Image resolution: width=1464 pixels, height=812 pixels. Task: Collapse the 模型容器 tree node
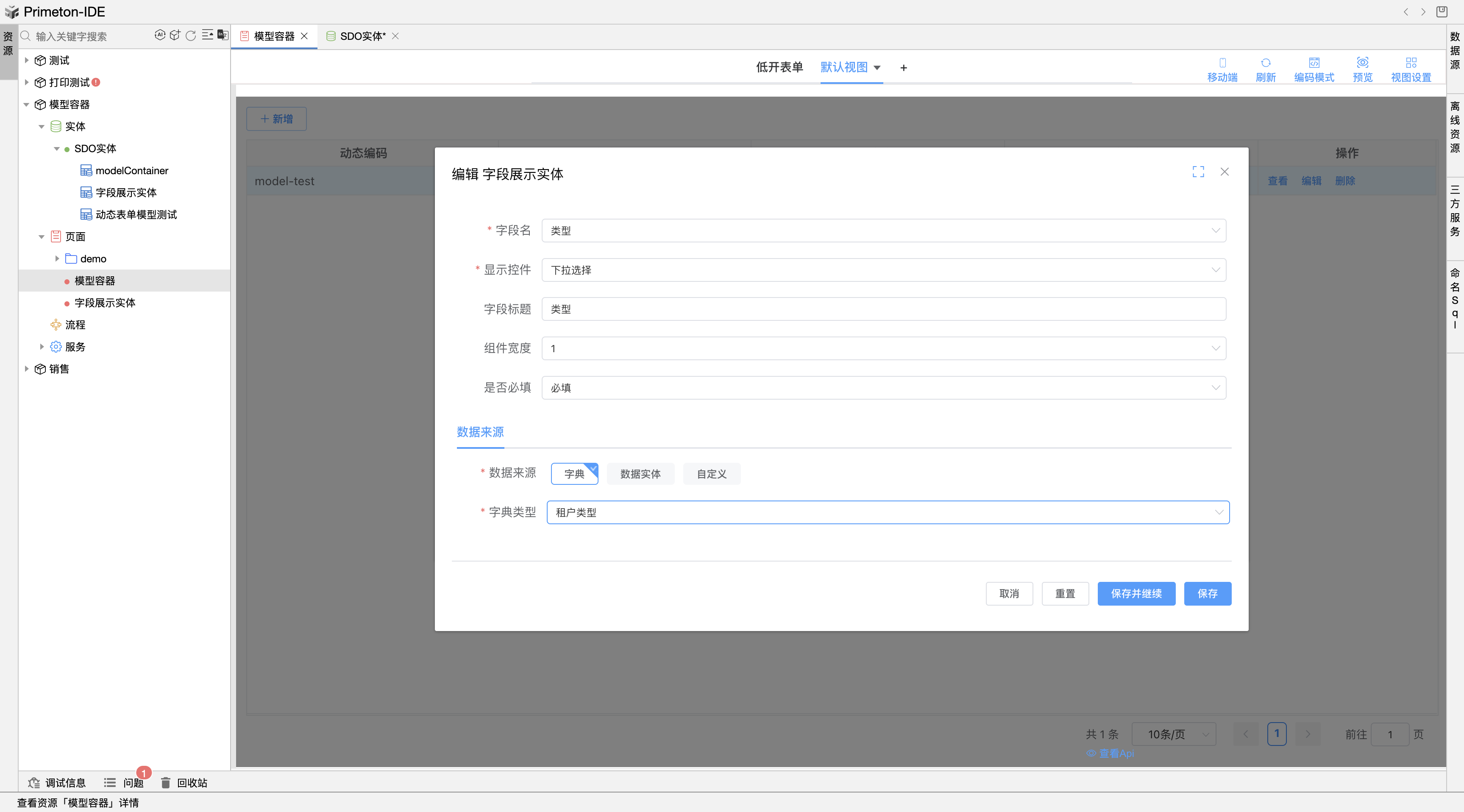coord(26,105)
